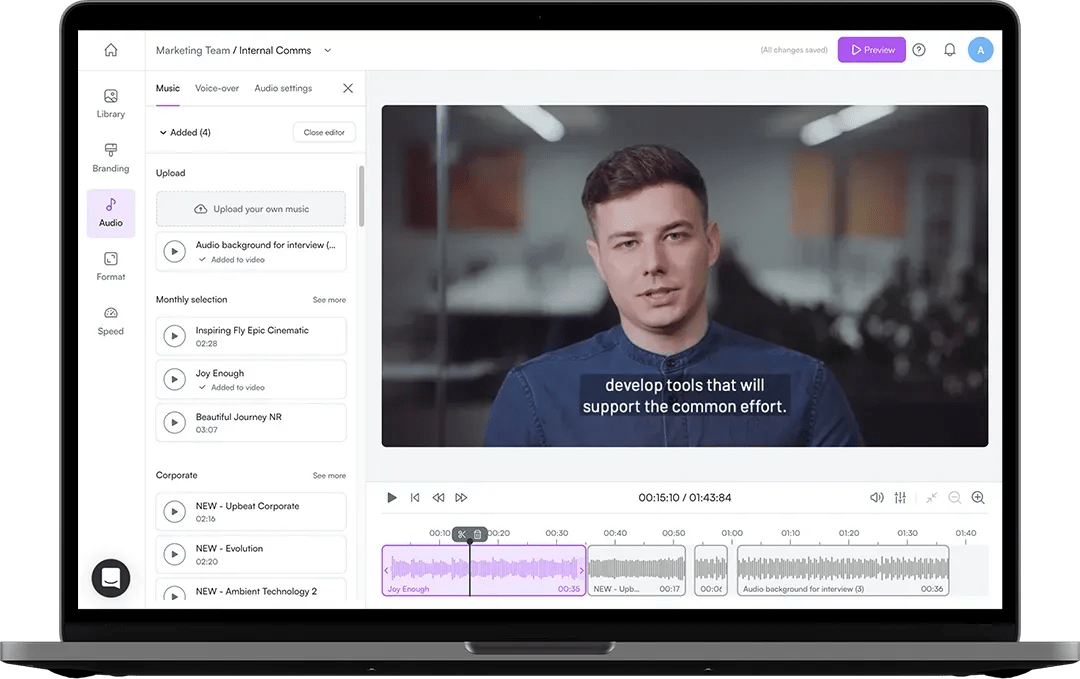Open the Library panel

tap(110, 103)
